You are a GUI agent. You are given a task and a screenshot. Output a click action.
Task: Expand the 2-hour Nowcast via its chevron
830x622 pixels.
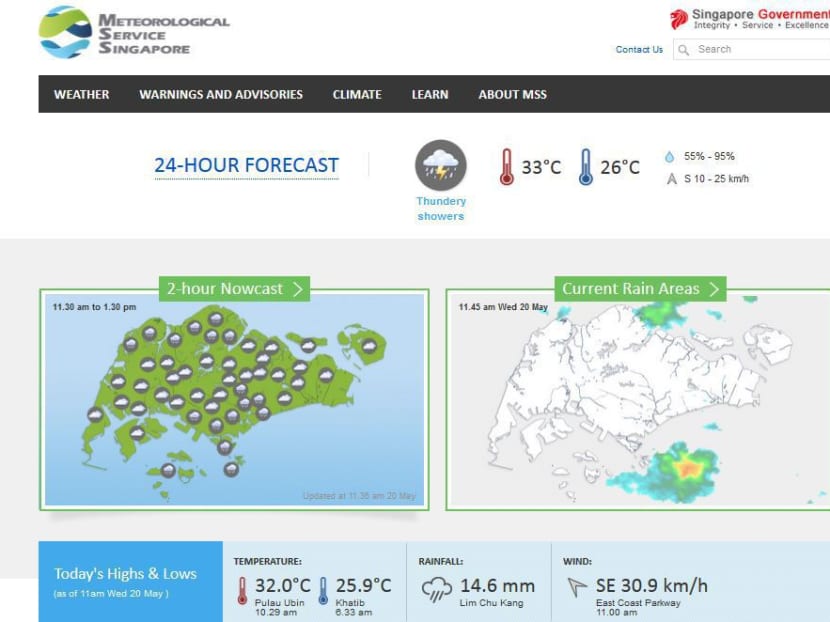[x=300, y=288]
